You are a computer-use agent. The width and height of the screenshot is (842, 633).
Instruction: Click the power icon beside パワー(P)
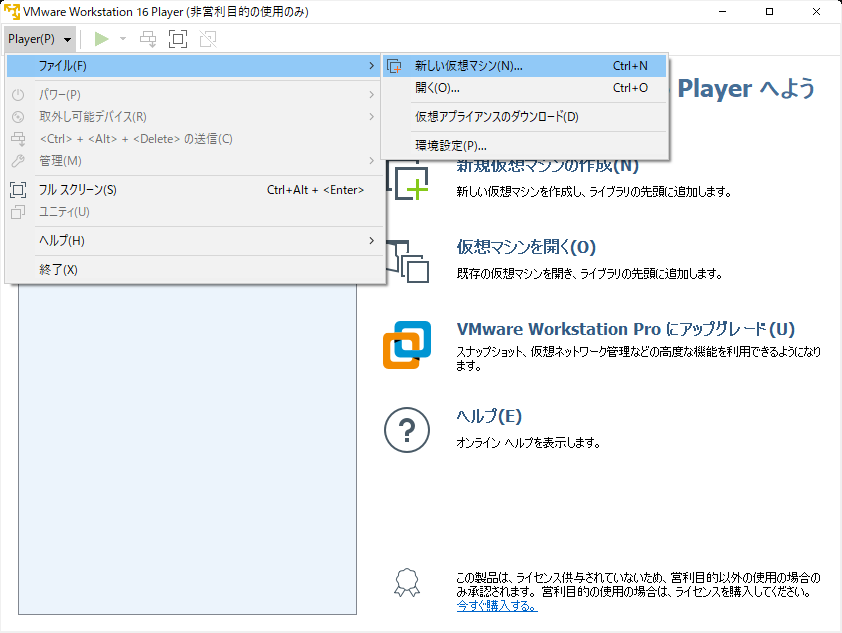18,95
